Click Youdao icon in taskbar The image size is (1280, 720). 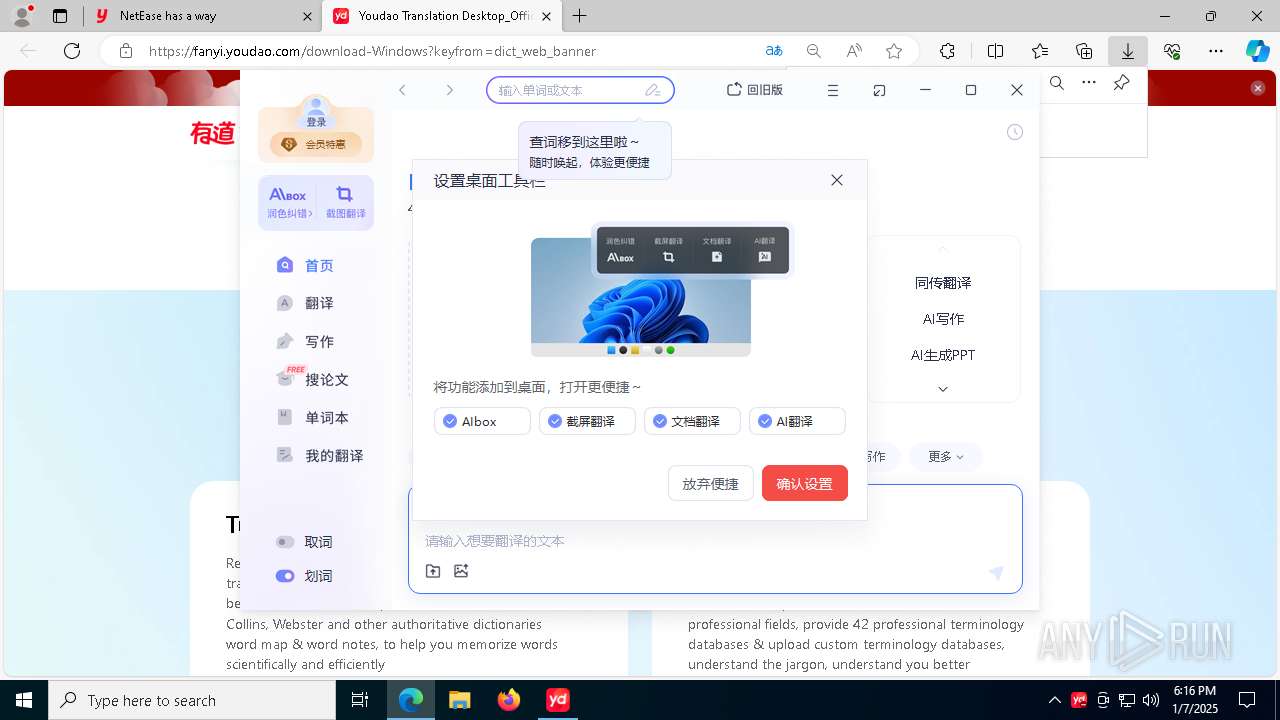(x=558, y=700)
